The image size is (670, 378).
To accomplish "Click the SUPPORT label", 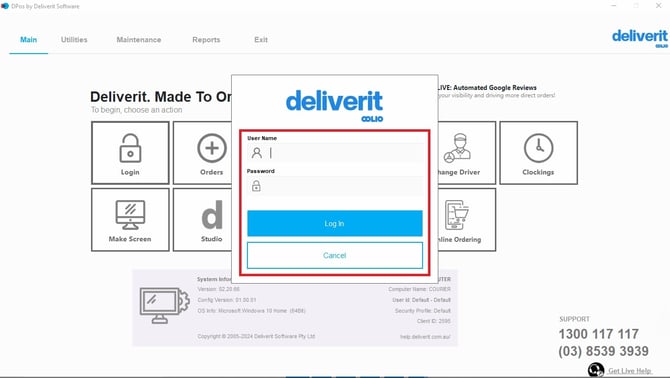I will (574, 319).
